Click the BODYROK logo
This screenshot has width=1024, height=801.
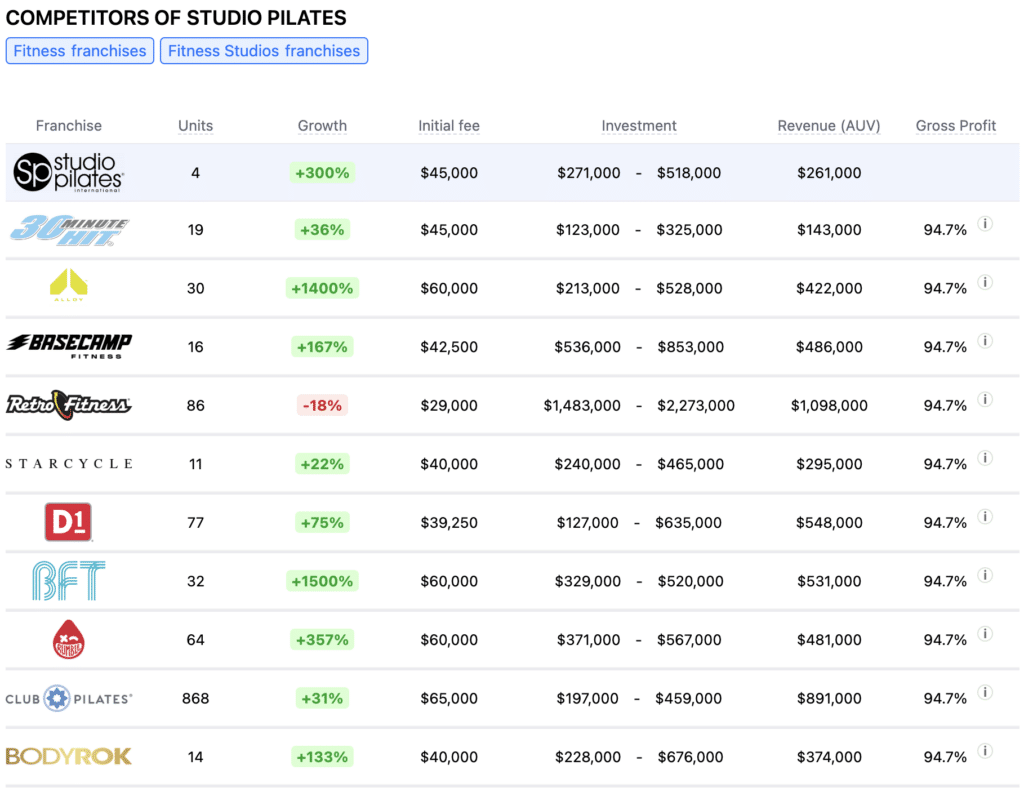click(x=69, y=757)
